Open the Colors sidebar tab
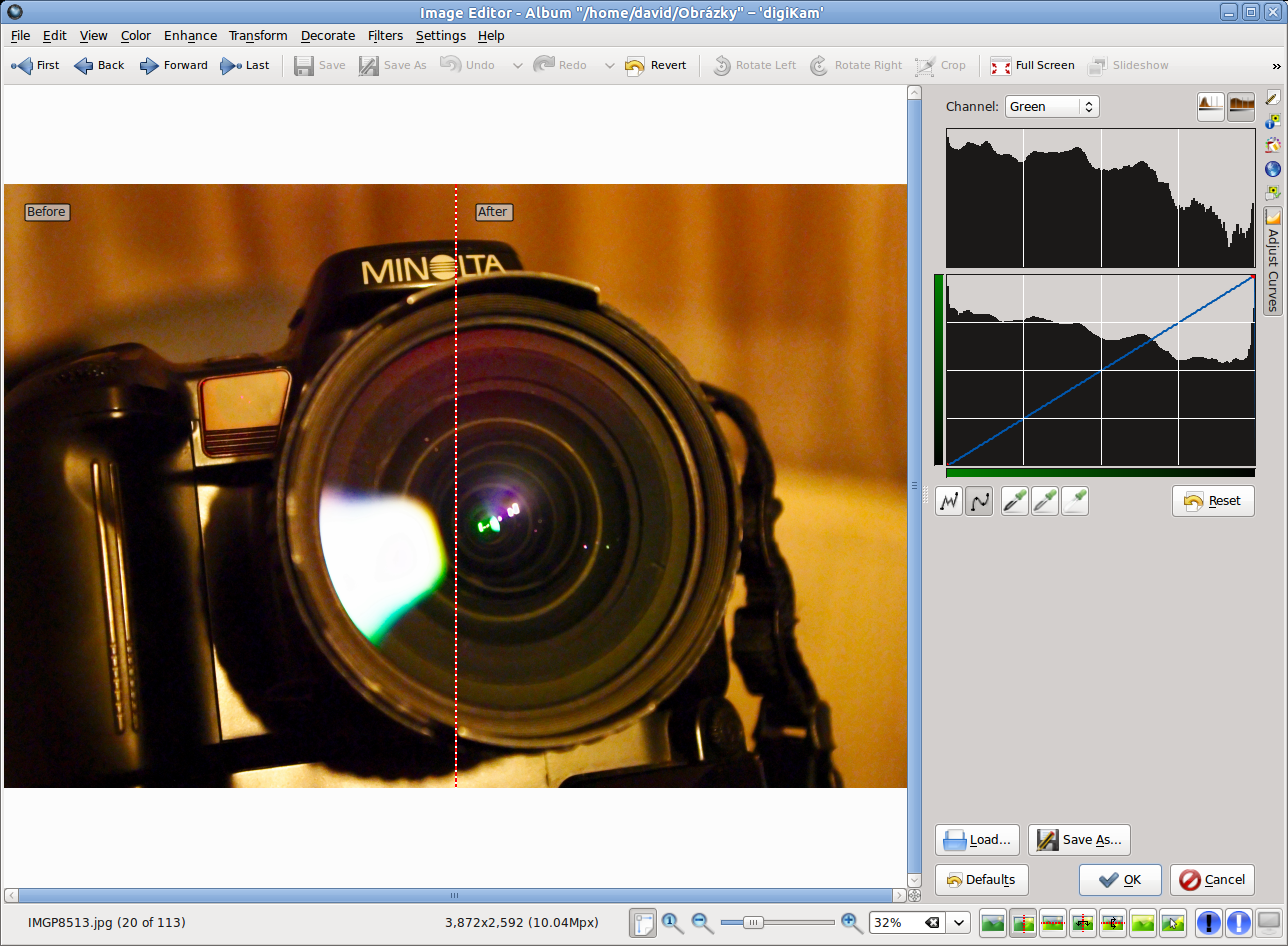This screenshot has height=946, width=1288. [x=1273, y=145]
